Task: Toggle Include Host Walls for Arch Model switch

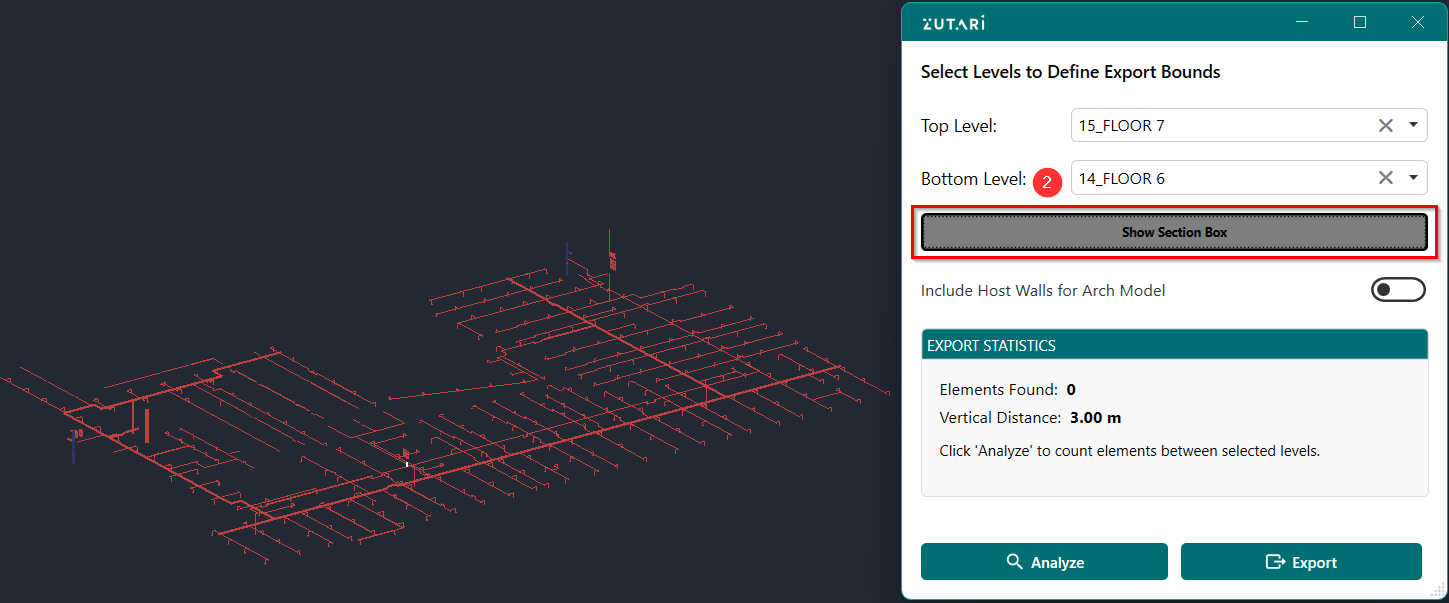Action: pyautogui.click(x=1397, y=290)
